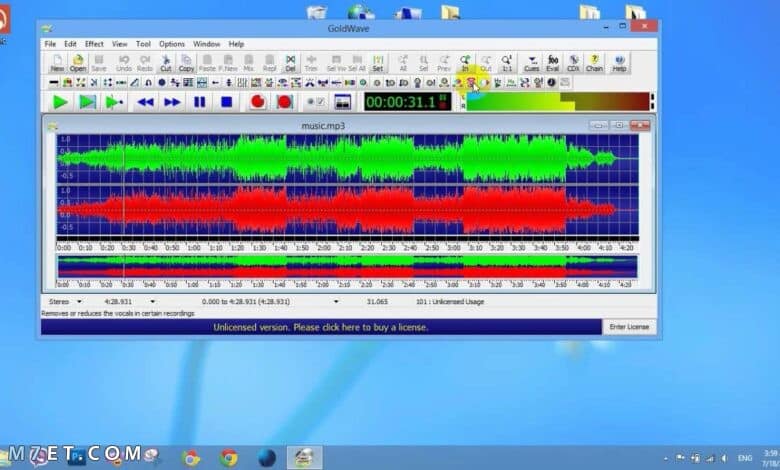The height and width of the screenshot is (470, 780).
Task: Click the '101 : Unlicensed Usage' status text
Action: [x=450, y=301]
